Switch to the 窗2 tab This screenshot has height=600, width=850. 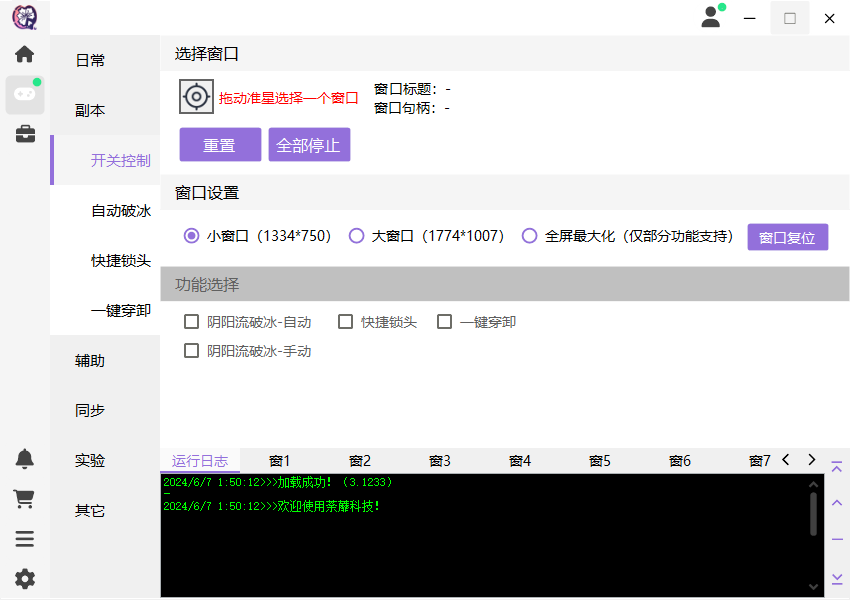(x=360, y=461)
